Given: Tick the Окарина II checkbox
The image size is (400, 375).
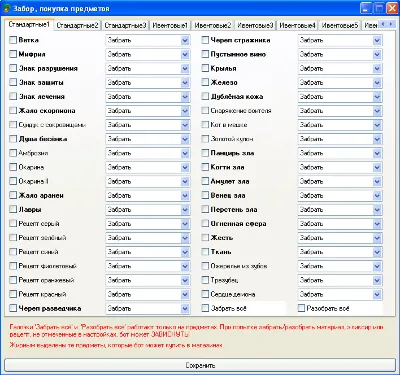Looking at the screenshot, I should coord(13,181).
